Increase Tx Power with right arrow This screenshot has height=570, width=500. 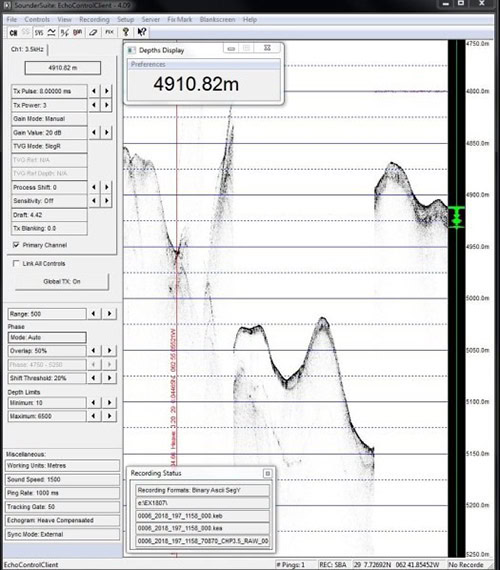click(x=107, y=105)
